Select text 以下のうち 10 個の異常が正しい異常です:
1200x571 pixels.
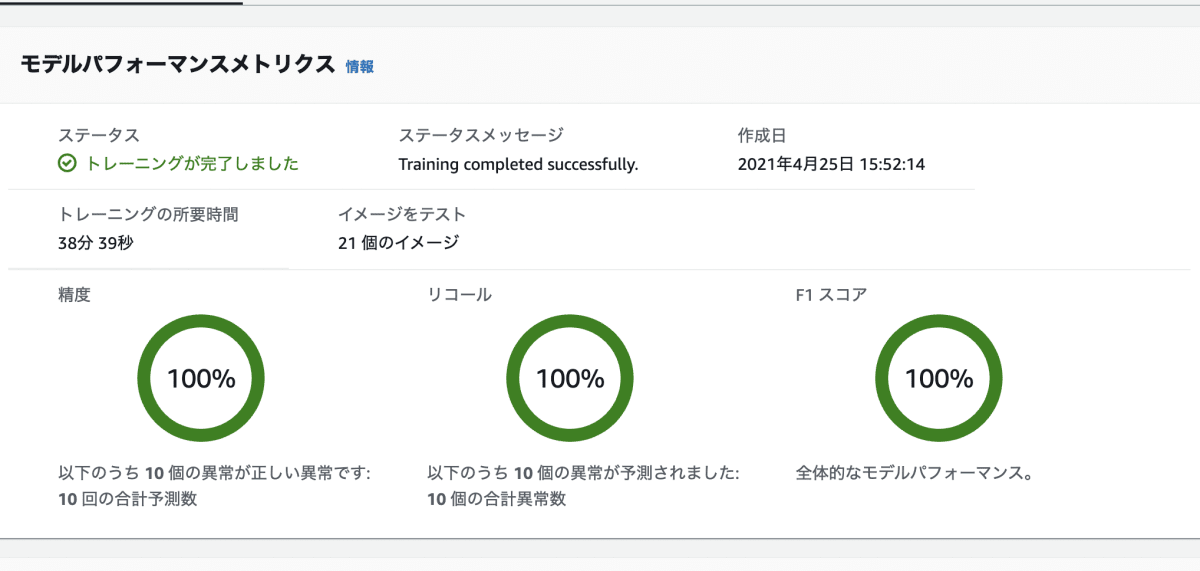click(x=214, y=472)
